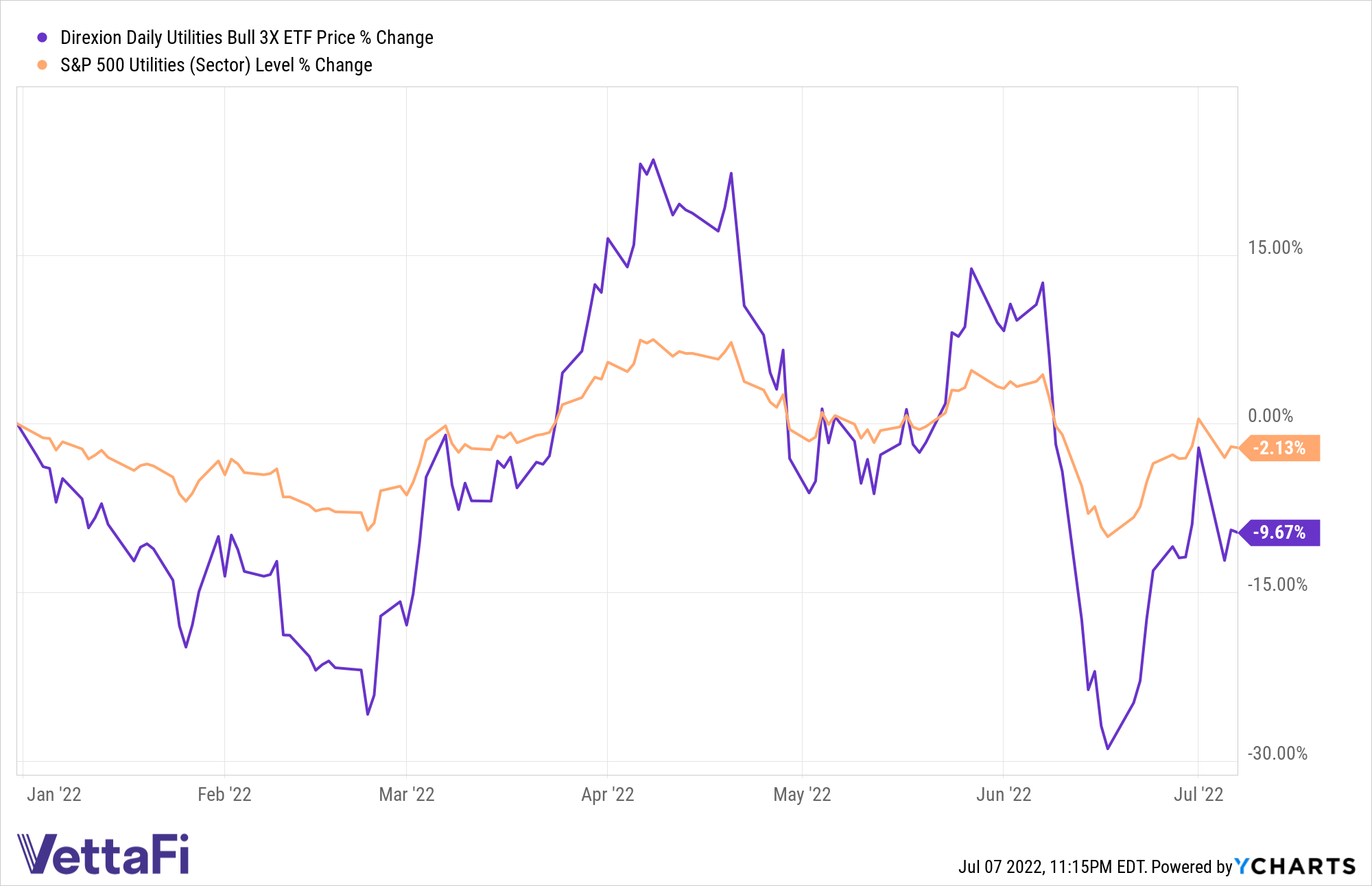Select the Jan '22 x-axis label

click(x=54, y=795)
